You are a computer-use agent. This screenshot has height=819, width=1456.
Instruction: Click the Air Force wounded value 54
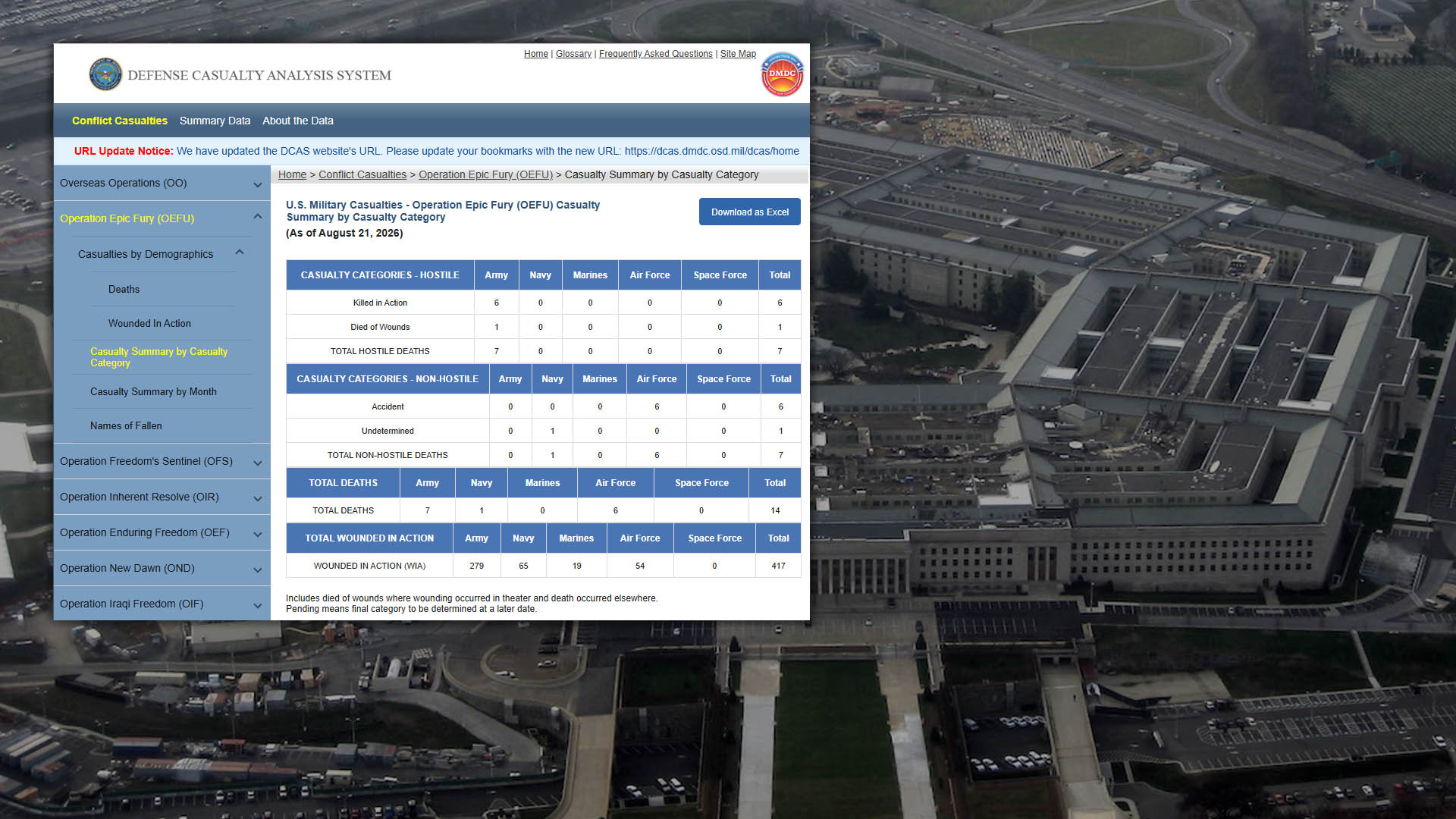640,566
